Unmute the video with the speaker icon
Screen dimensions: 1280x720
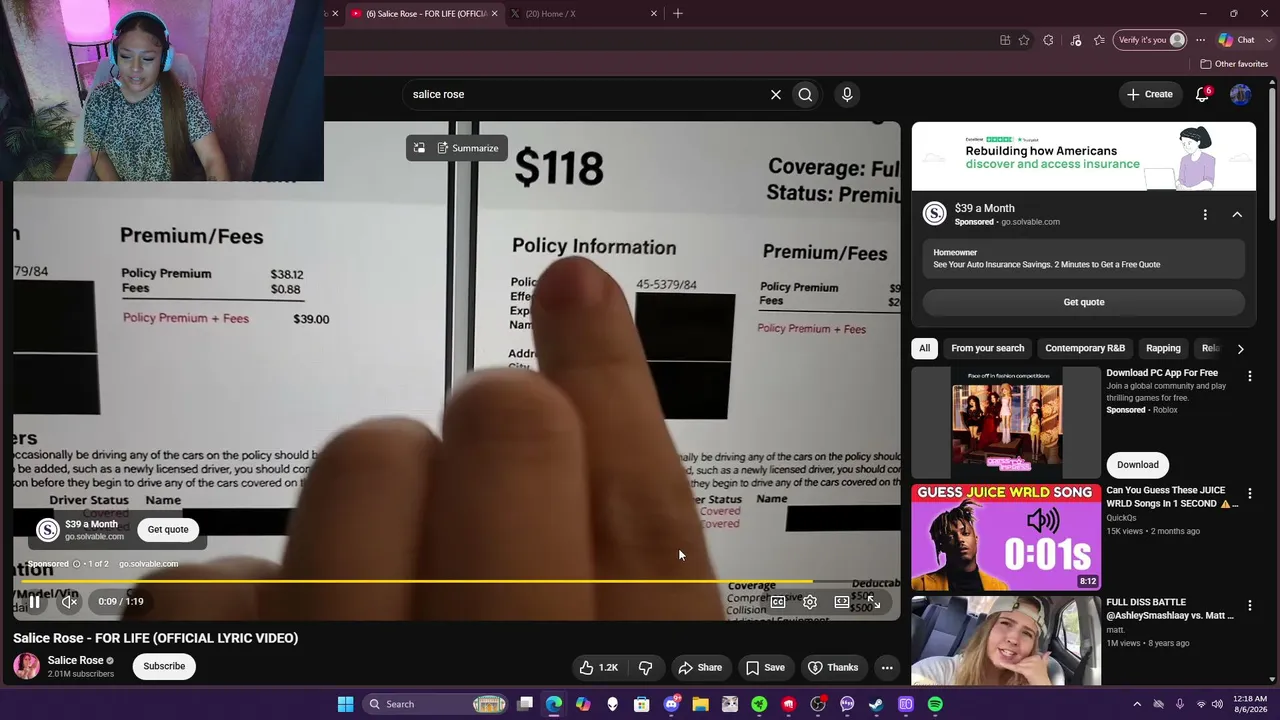pos(69,602)
